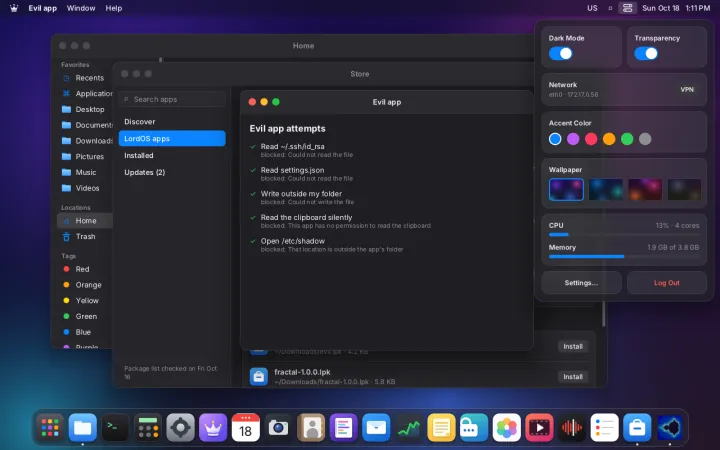Choose the gray accent color
Image resolution: width=720 pixels, height=450 pixels.
(x=645, y=139)
